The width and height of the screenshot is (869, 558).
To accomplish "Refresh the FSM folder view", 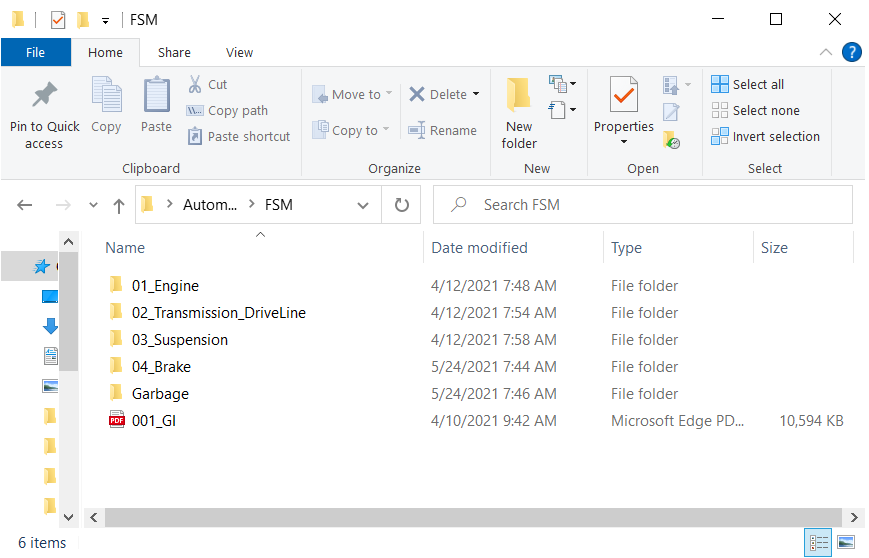I will tap(402, 205).
